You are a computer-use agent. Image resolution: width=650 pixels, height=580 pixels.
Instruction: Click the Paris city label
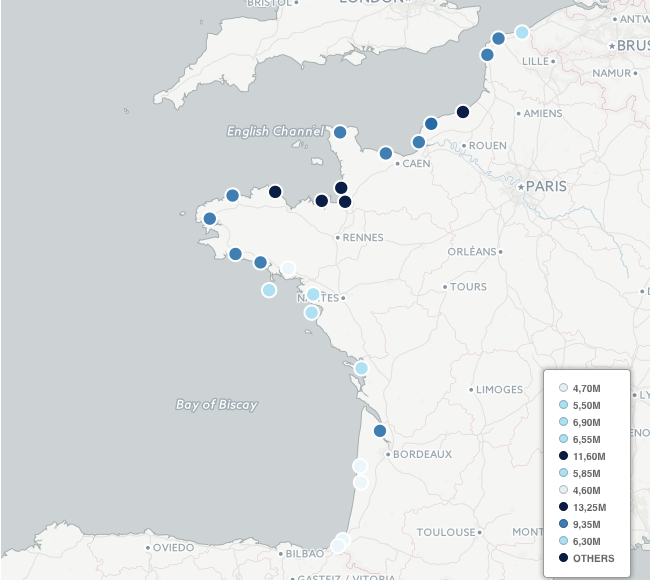point(546,186)
